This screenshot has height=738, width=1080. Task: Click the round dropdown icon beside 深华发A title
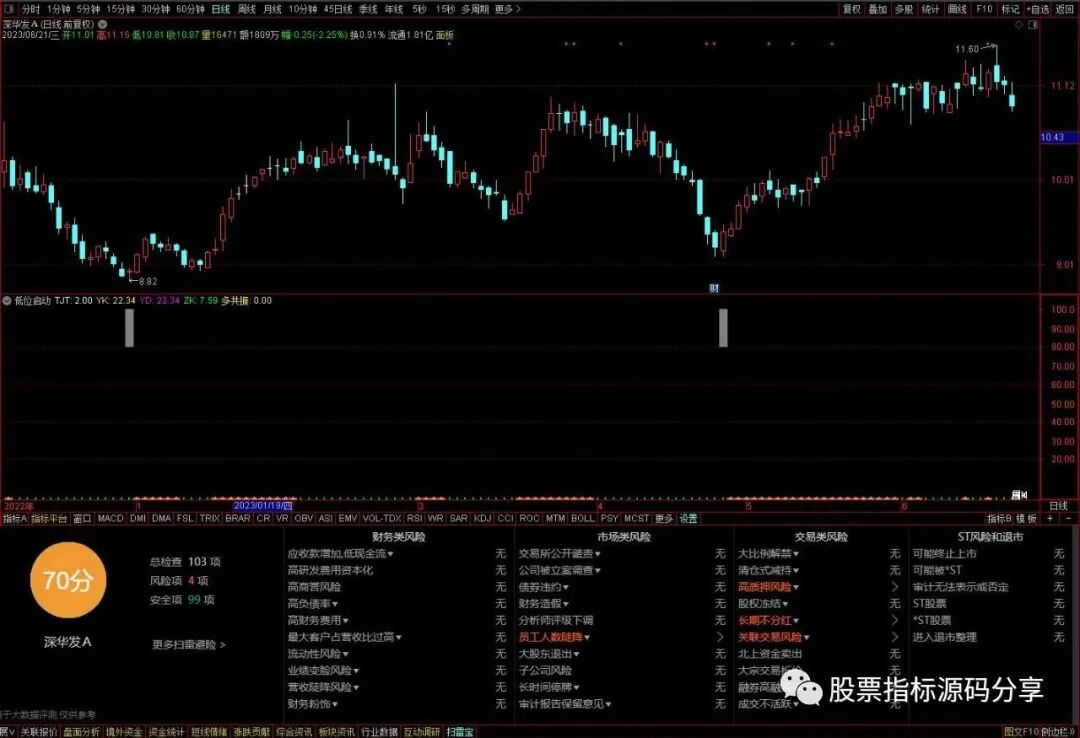(103, 24)
